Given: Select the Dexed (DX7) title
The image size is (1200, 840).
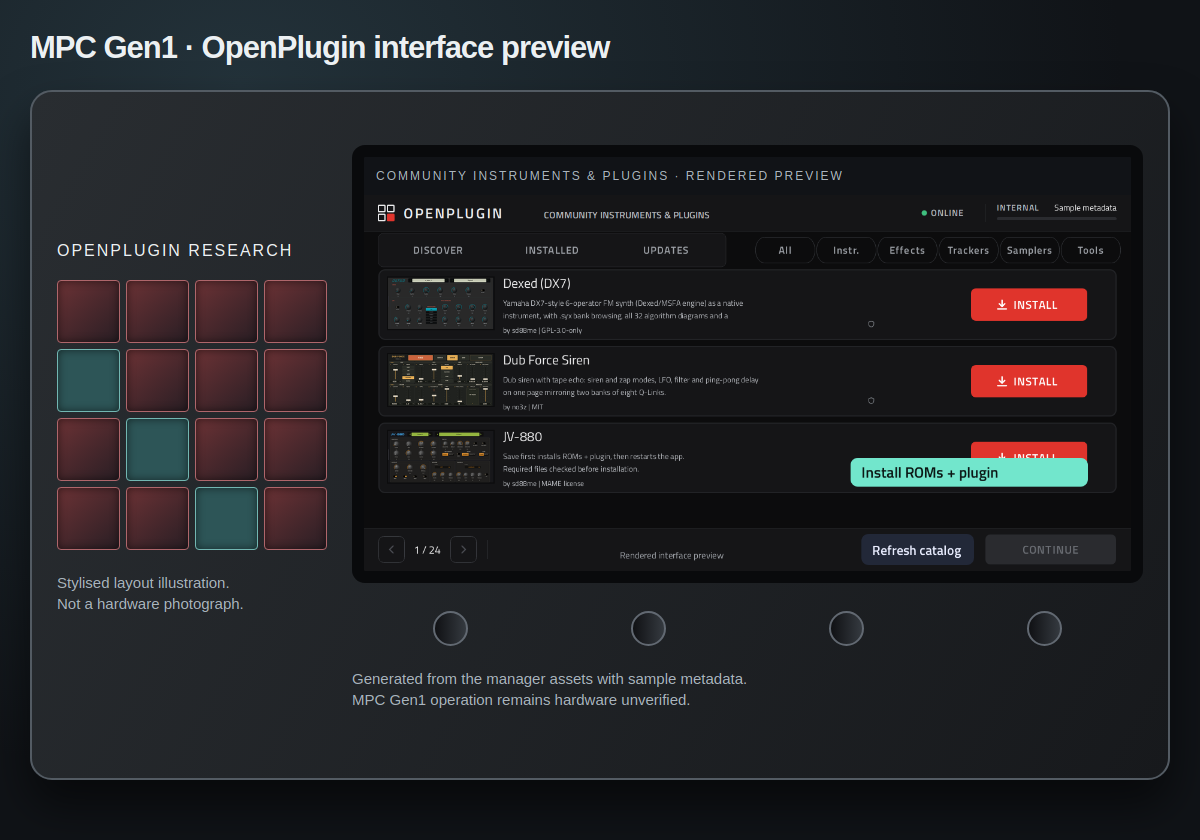Looking at the screenshot, I should 537,284.
